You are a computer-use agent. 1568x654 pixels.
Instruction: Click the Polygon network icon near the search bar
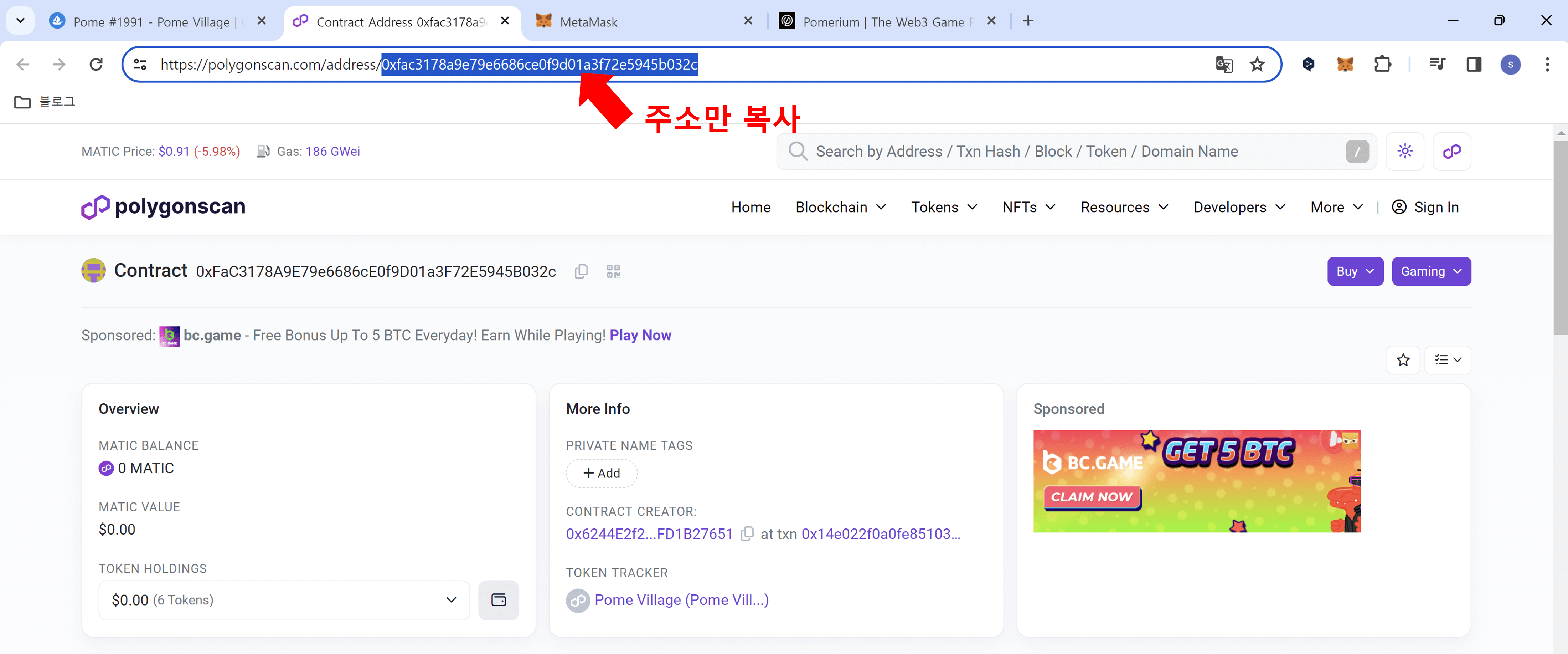[1452, 151]
